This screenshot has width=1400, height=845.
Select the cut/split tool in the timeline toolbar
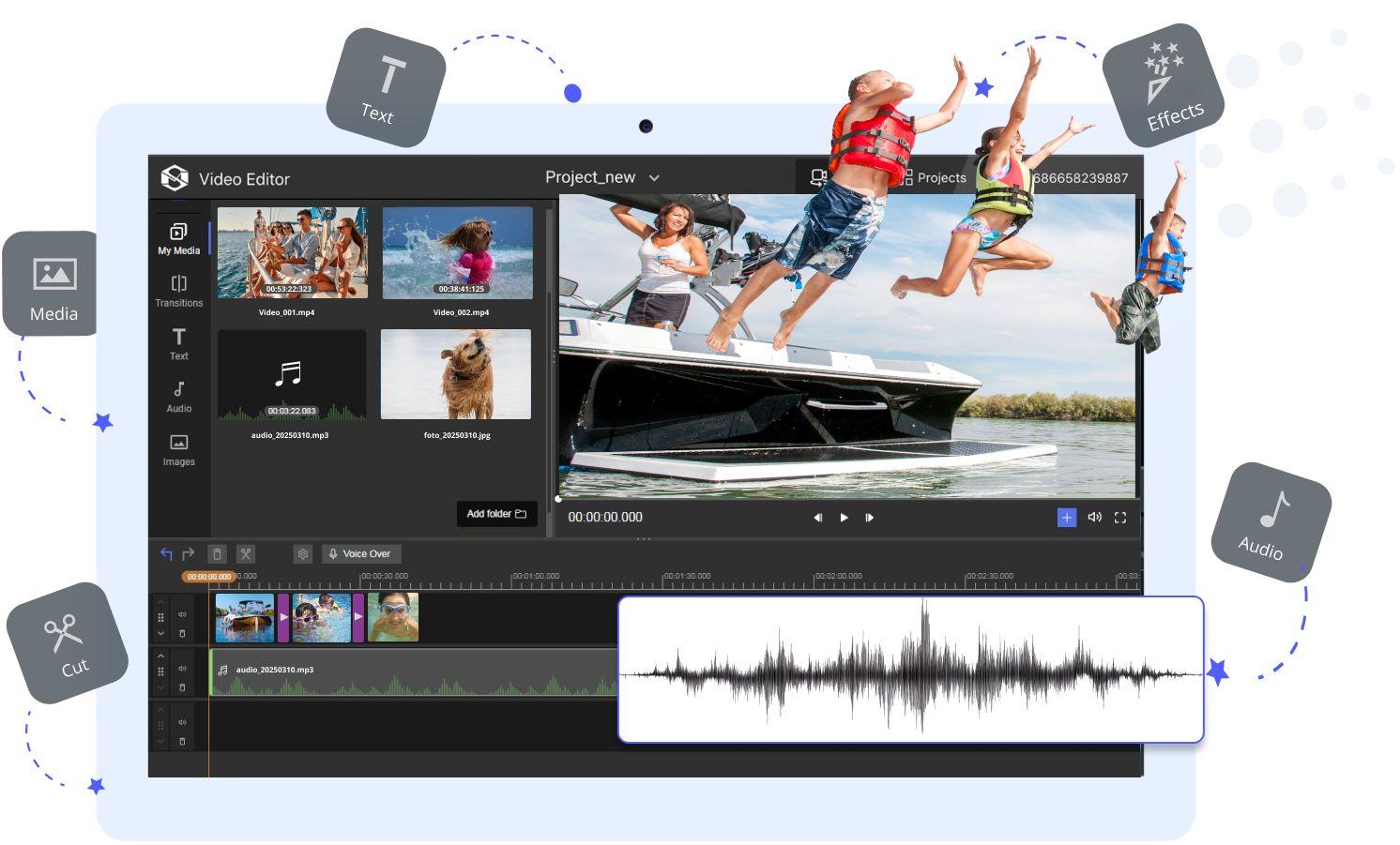coord(247,554)
